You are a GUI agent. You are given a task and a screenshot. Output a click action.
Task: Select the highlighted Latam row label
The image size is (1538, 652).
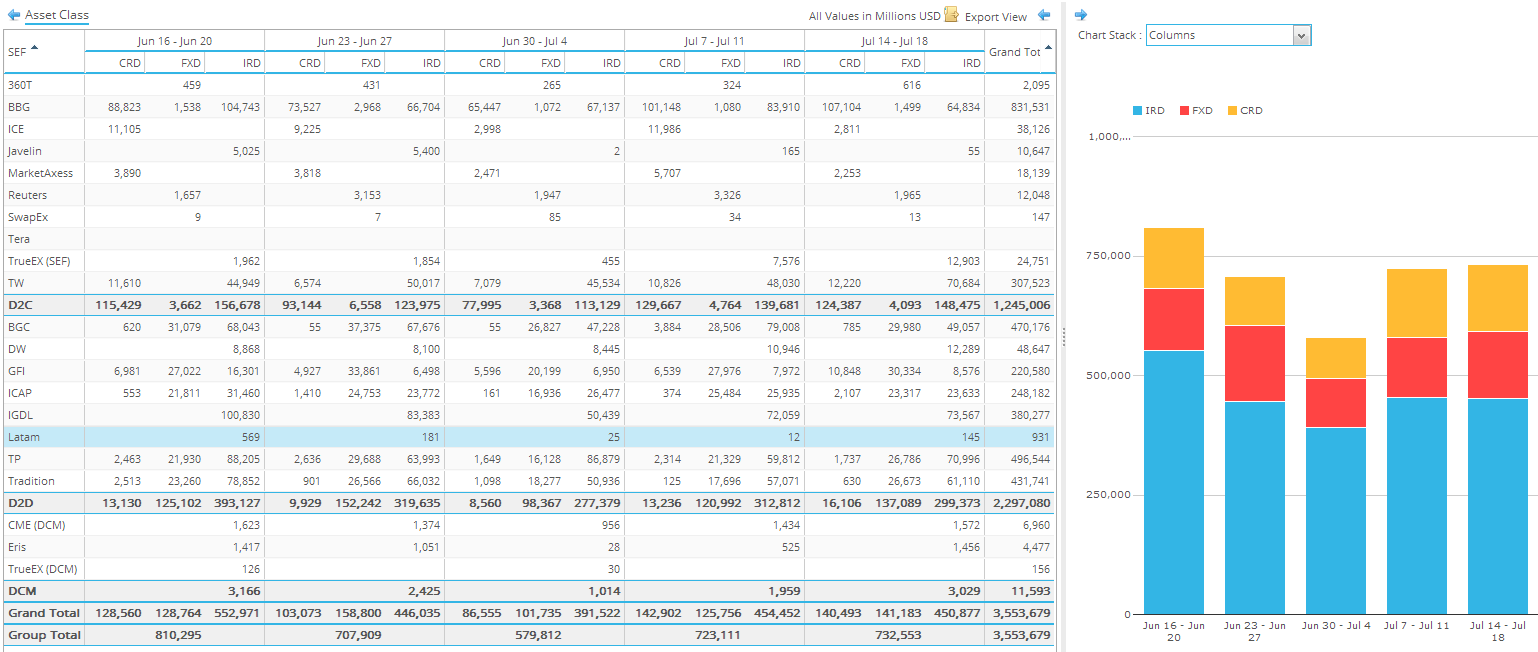(22, 437)
